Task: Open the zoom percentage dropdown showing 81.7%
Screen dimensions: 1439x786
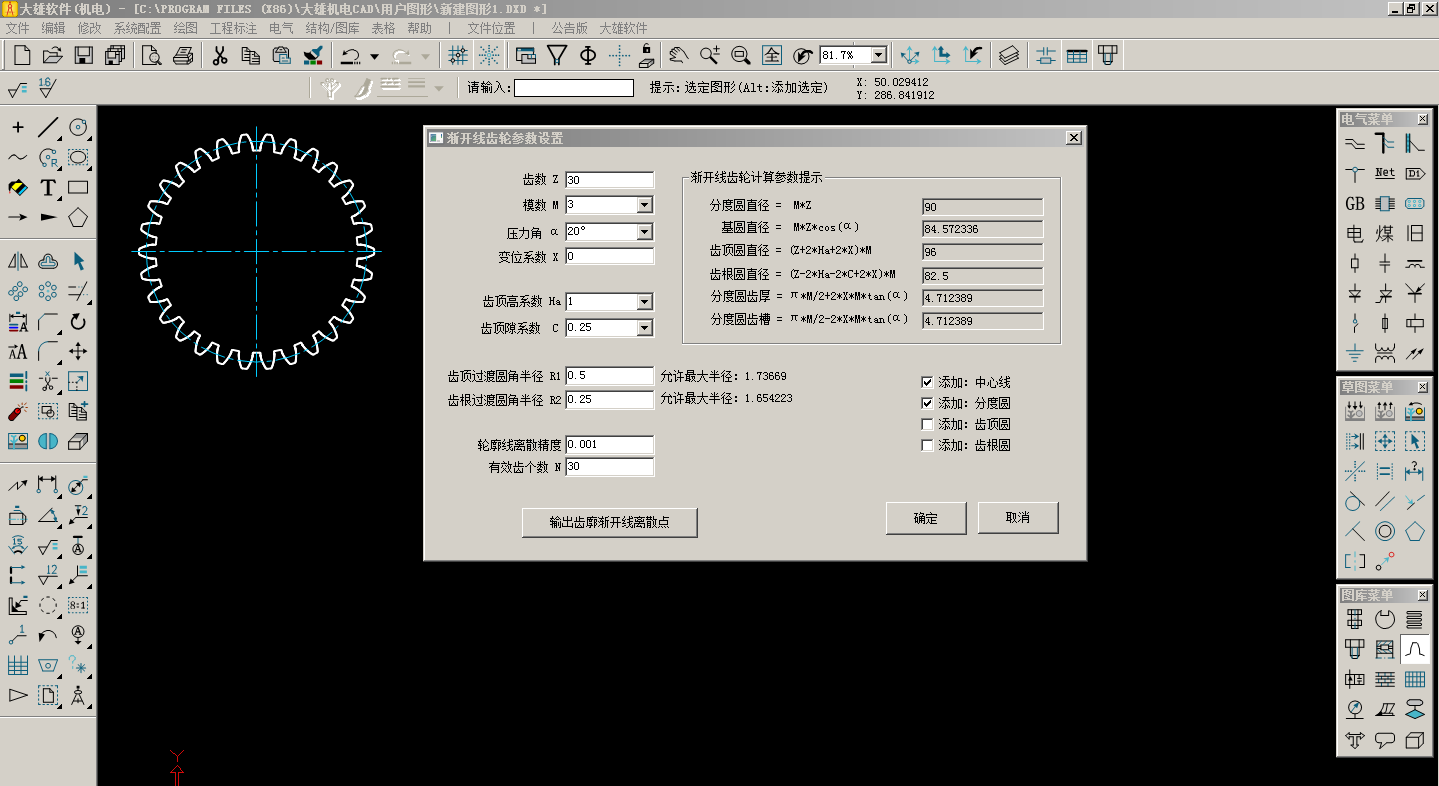Action: pyautogui.click(x=879, y=54)
